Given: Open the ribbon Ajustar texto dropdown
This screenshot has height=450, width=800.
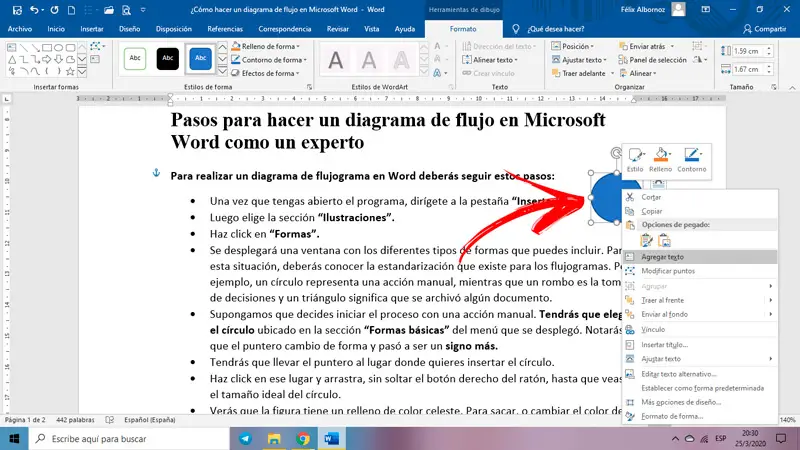Looking at the screenshot, I should click(579, 60).
